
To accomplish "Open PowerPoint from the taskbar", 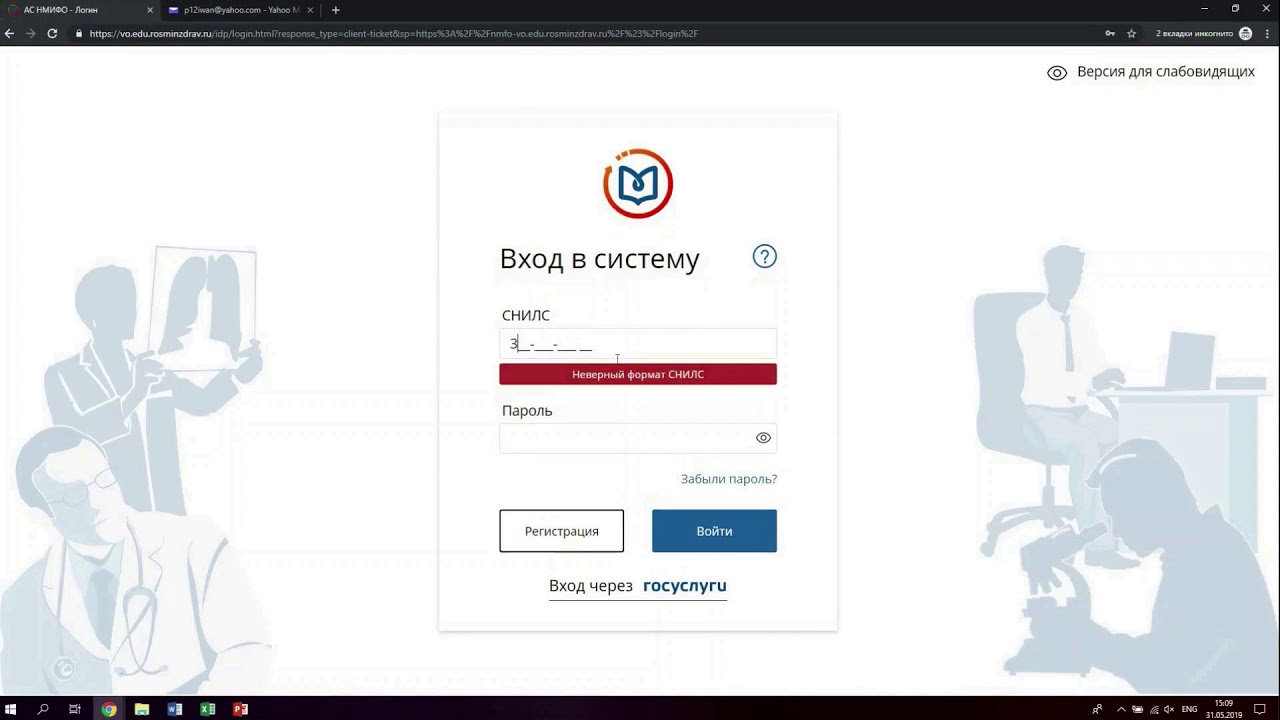I will 240,709.
